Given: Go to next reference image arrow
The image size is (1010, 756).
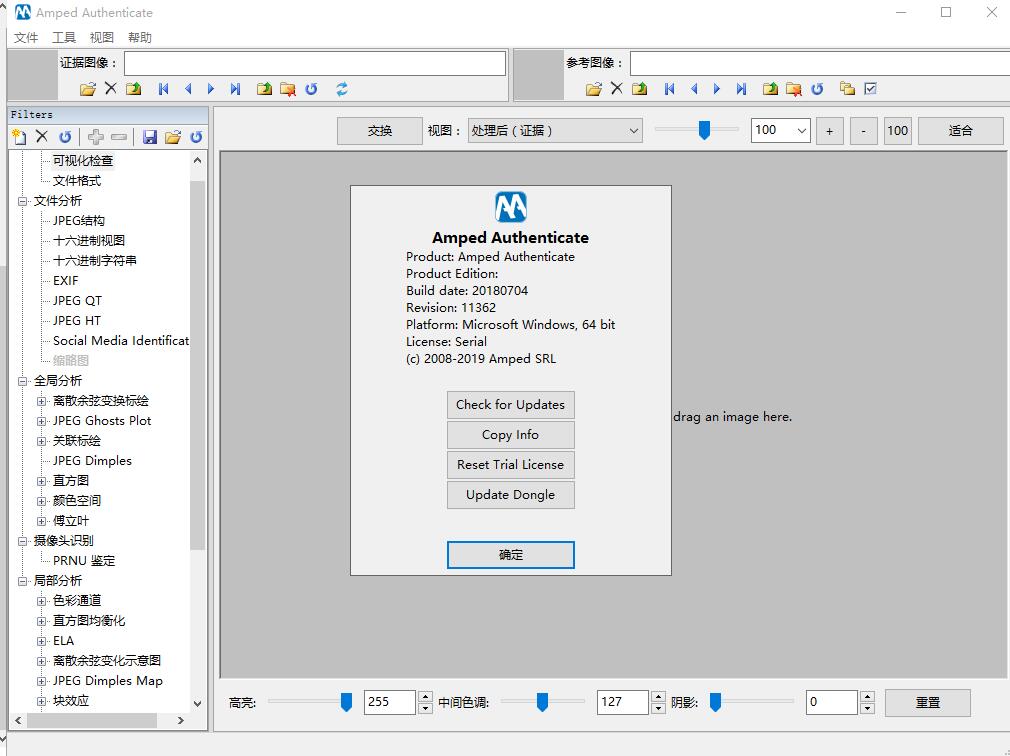Looking at the screenshot, I should point(717,89).
